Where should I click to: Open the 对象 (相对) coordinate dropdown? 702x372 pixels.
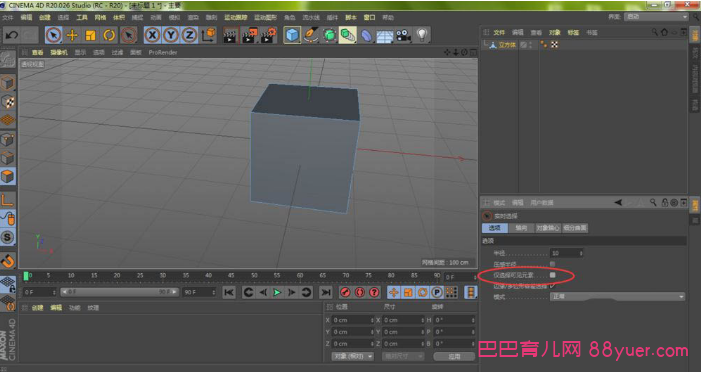[352, 356]
